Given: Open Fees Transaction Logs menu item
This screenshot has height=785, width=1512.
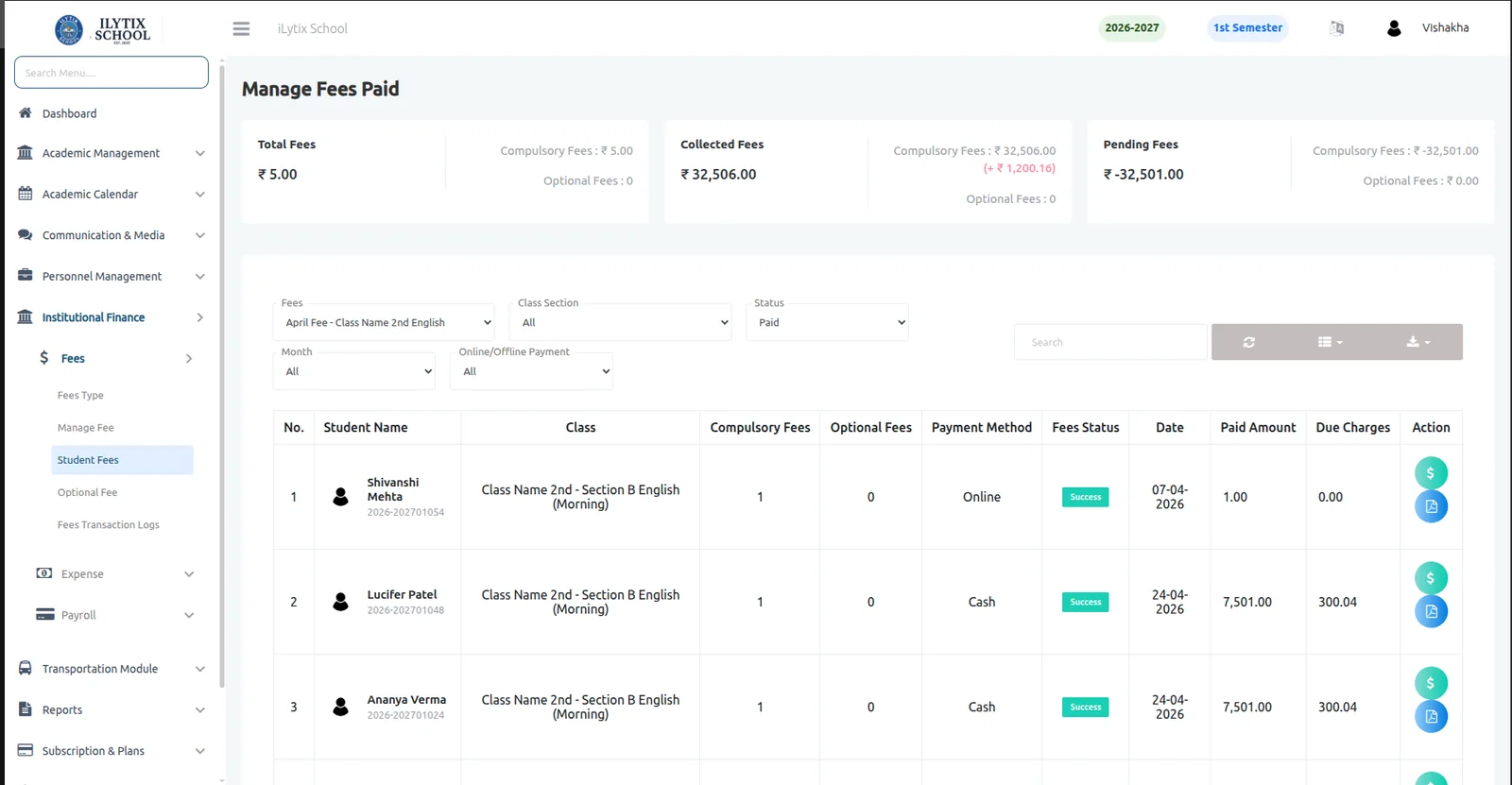Looking at the screenshot, I should pos(108,525).
